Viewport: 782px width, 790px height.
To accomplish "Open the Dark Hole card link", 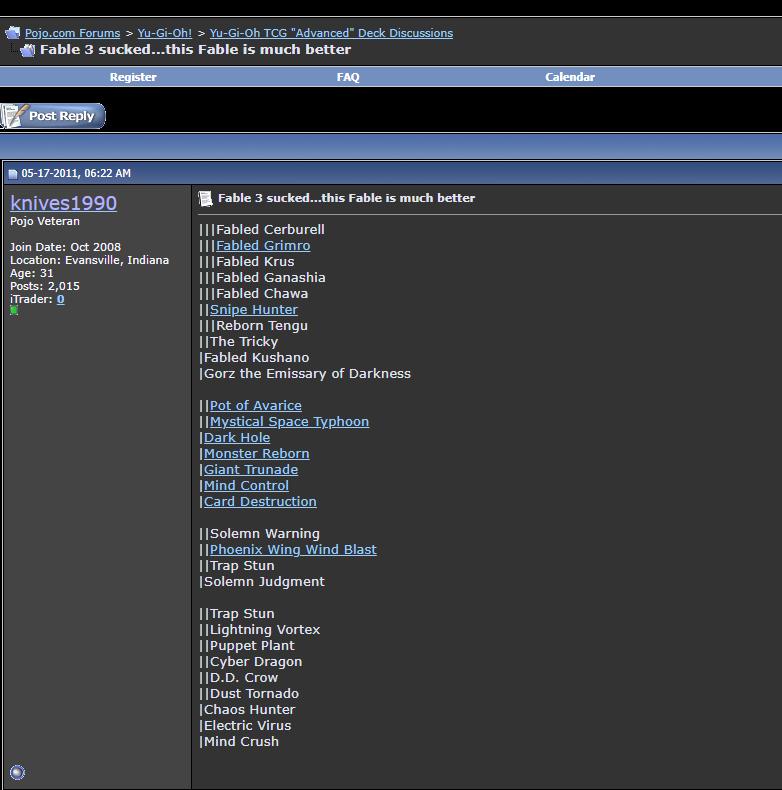I will click(237, 437).
